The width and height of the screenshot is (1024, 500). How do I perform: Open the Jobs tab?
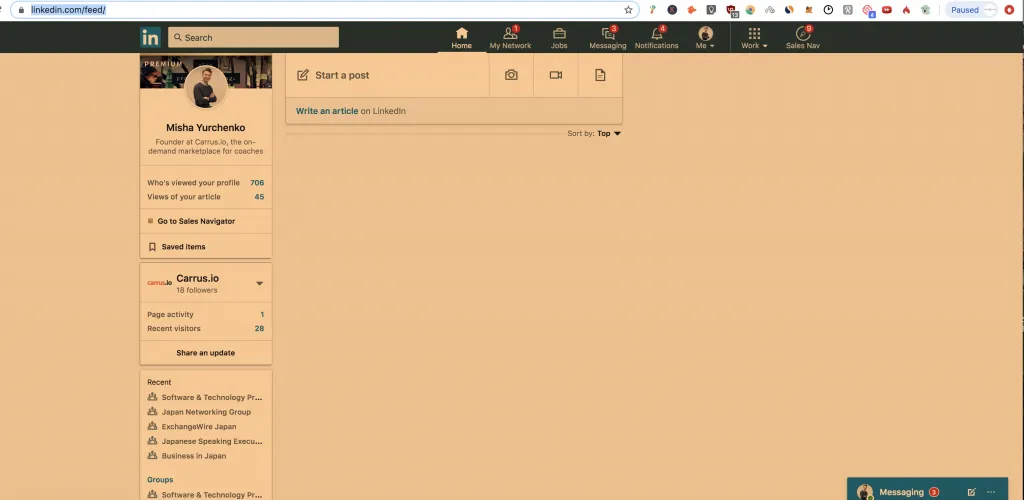point(559,38)
